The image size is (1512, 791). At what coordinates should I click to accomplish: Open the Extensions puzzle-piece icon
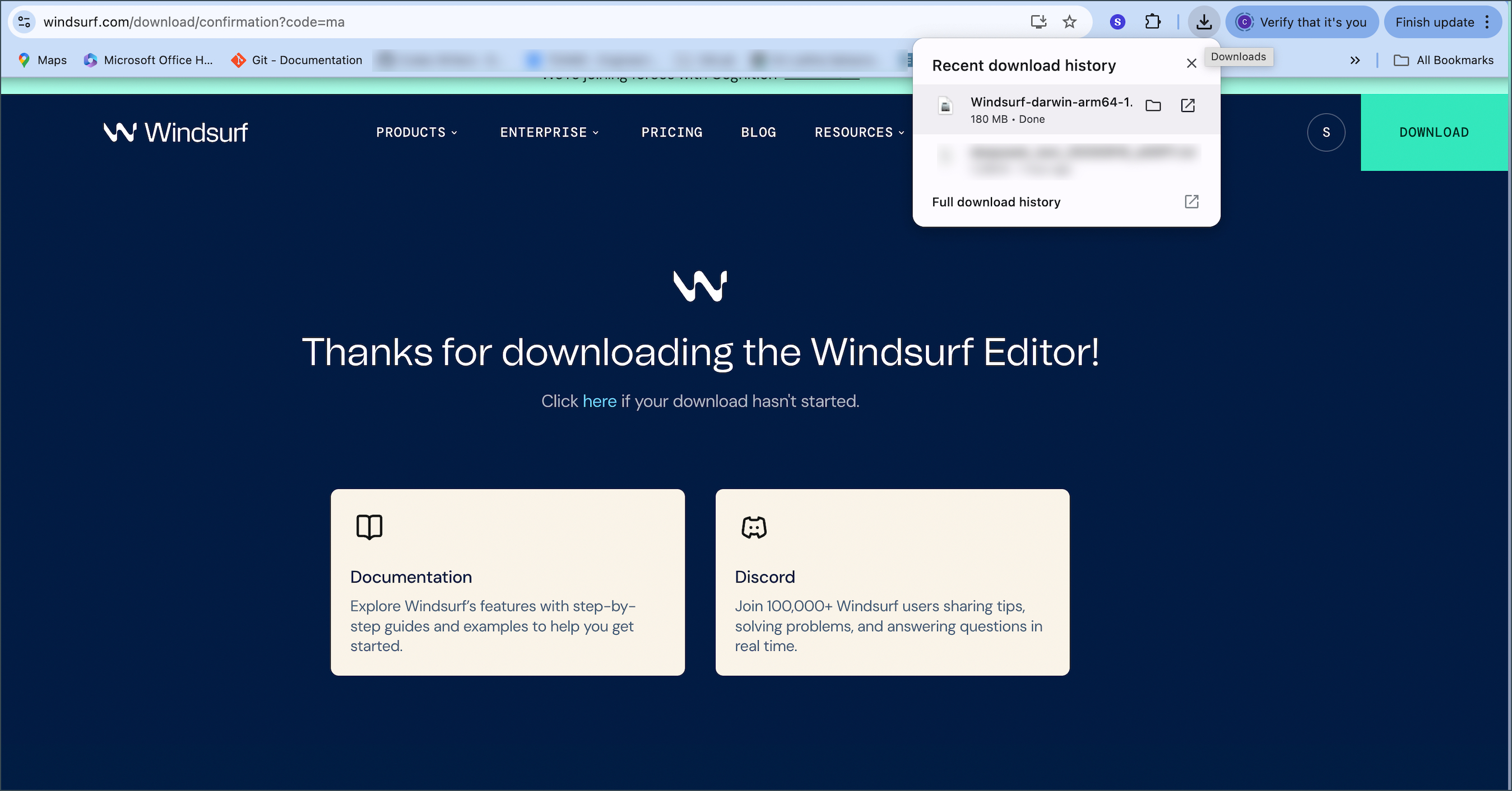pos(1152,22)
